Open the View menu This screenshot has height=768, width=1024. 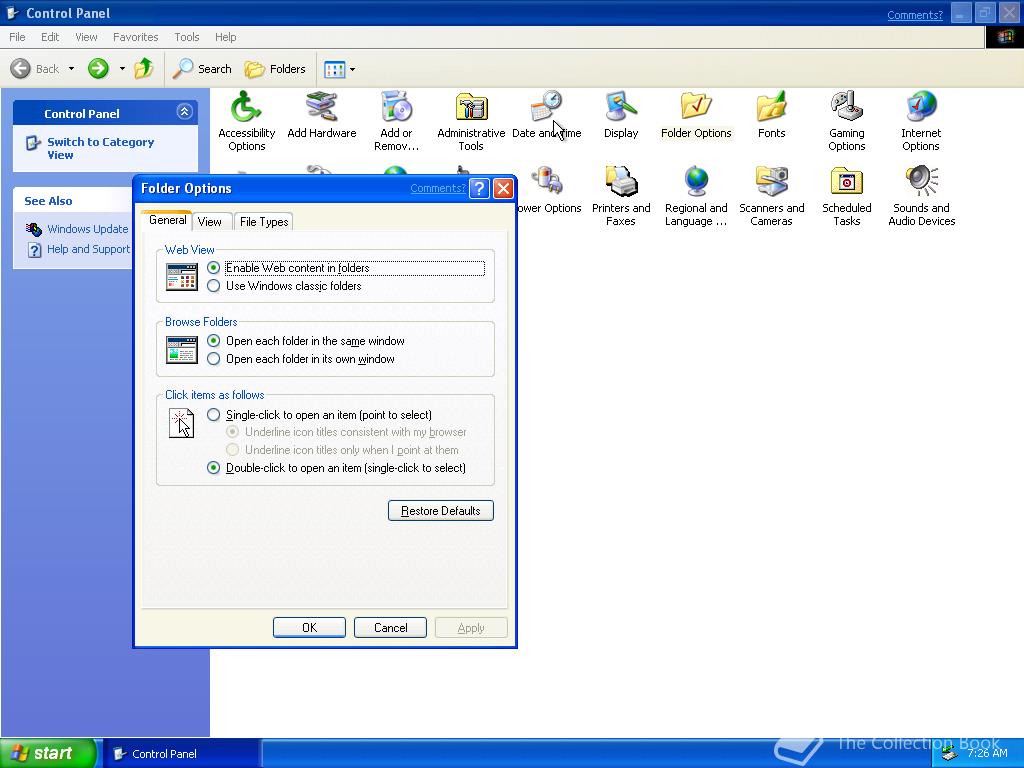coord(86,37)
